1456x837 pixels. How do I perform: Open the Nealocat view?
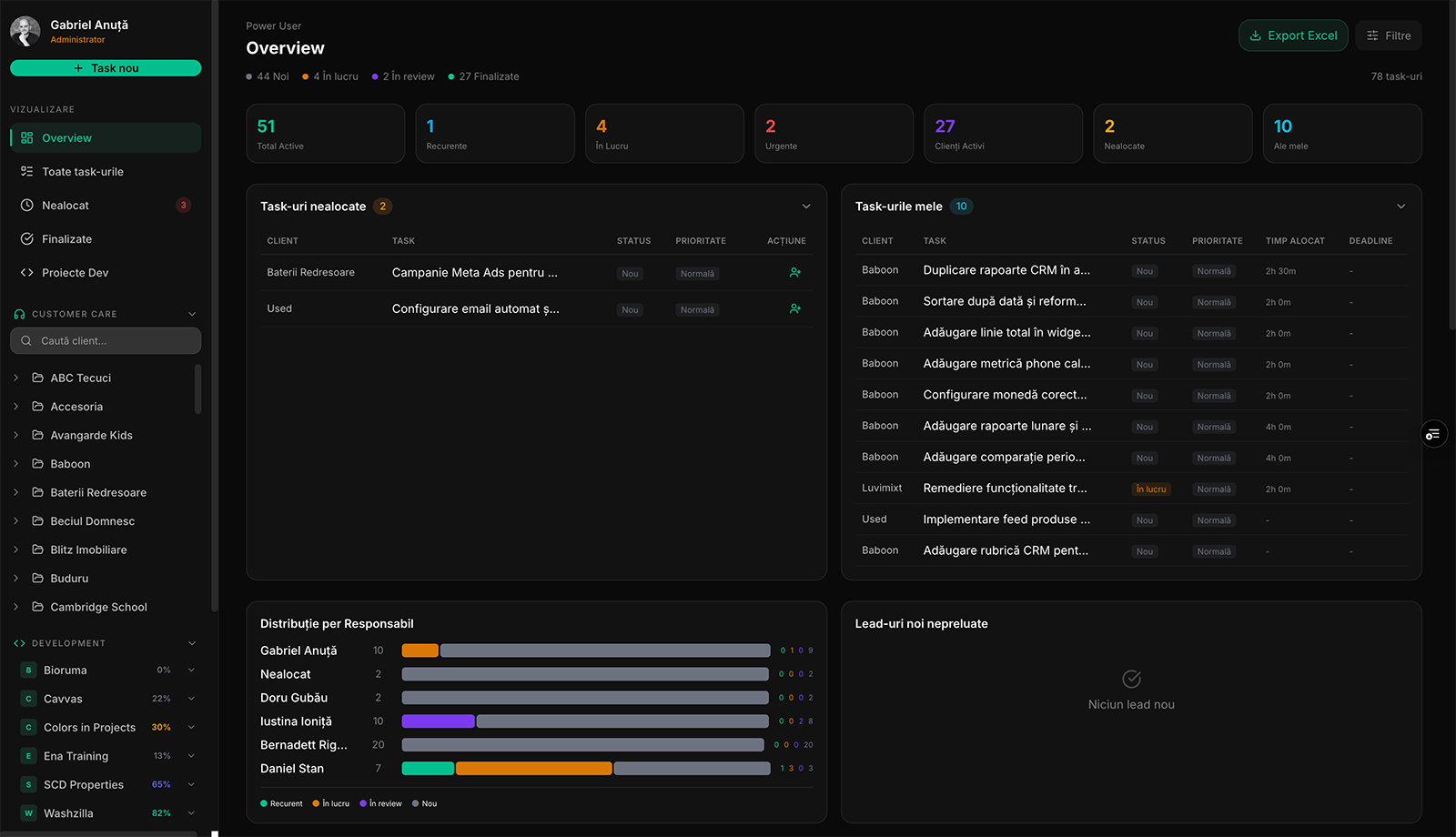106,206
